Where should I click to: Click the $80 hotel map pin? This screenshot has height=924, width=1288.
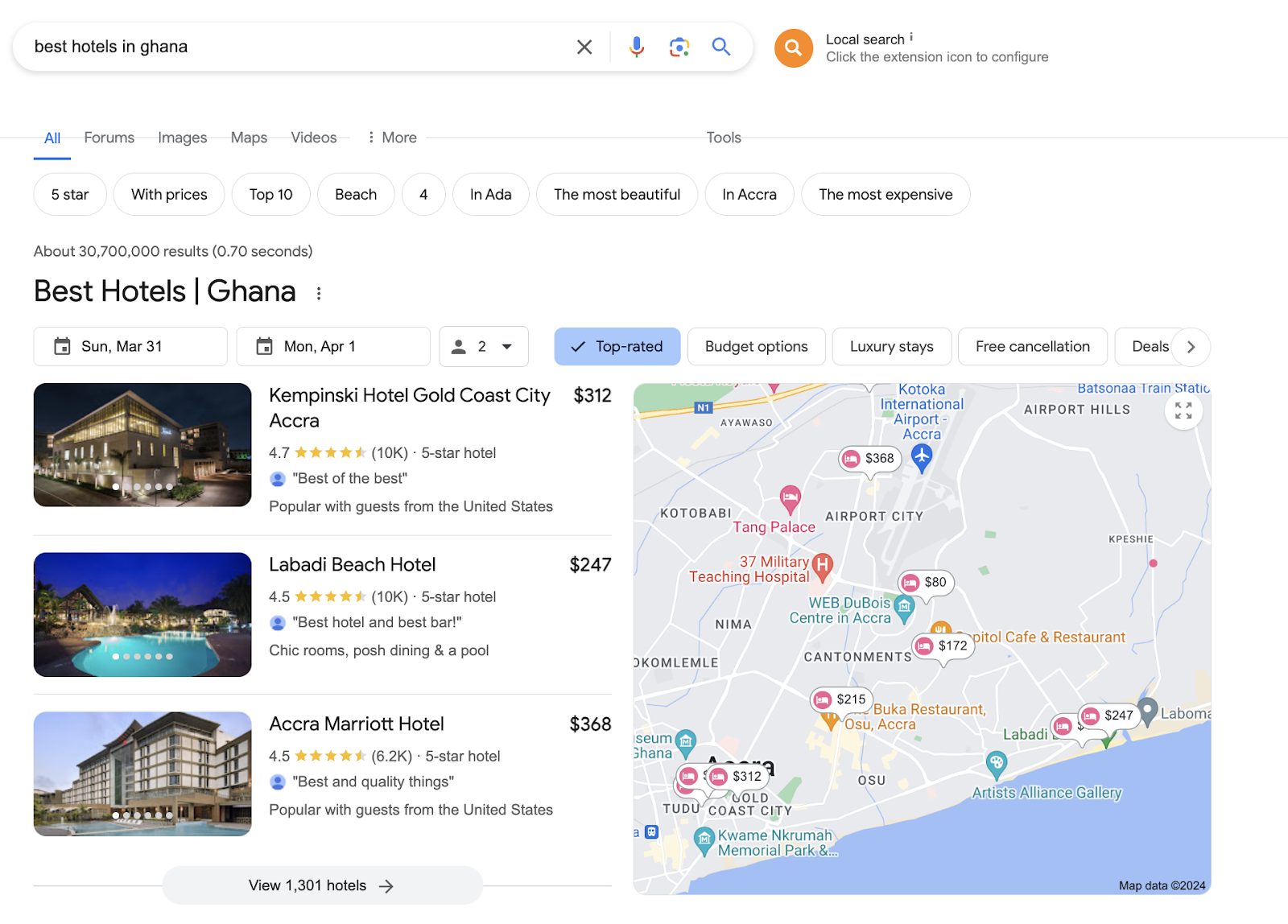click(926, 583)
